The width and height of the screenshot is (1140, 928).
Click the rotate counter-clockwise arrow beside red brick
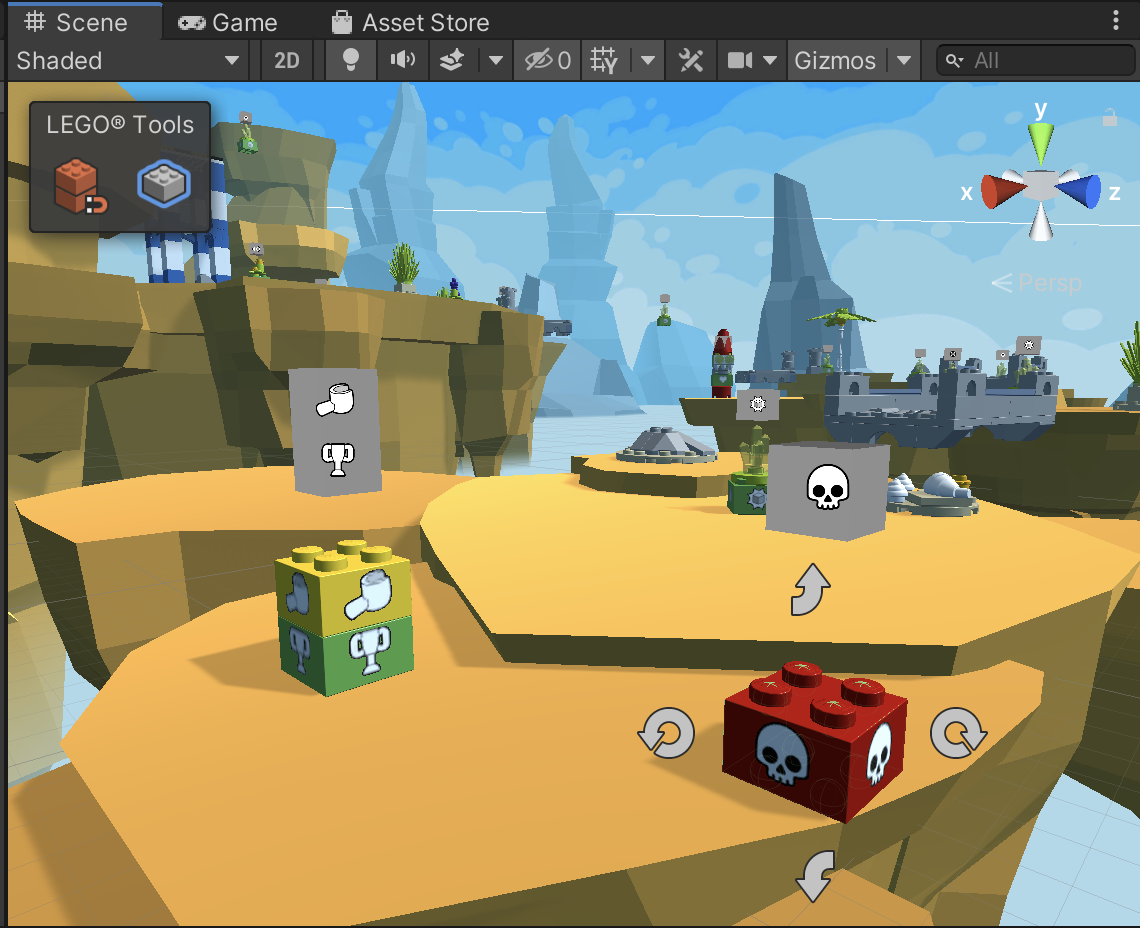666,735
